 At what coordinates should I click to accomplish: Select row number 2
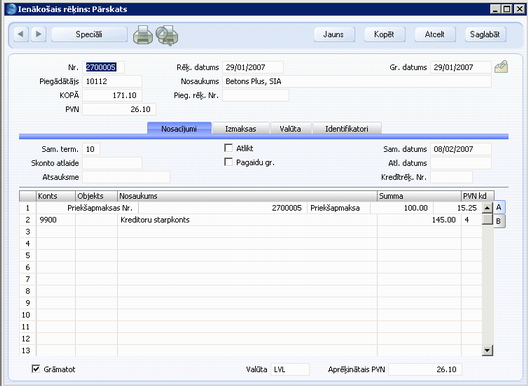tap(28, 220)
